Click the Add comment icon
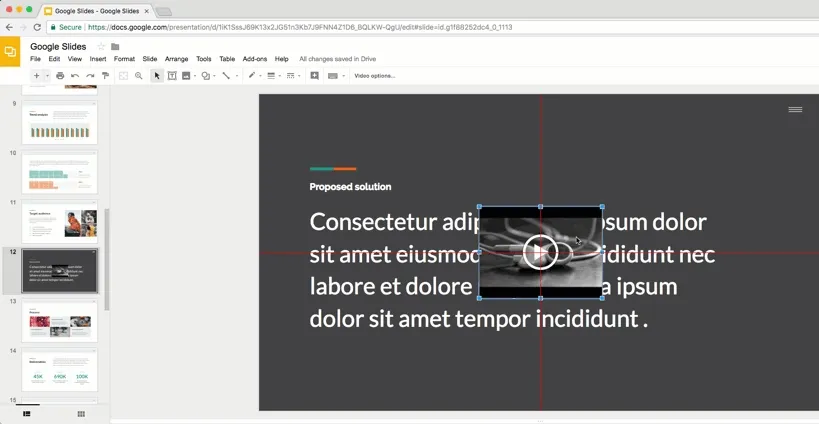 coord(314,76)
